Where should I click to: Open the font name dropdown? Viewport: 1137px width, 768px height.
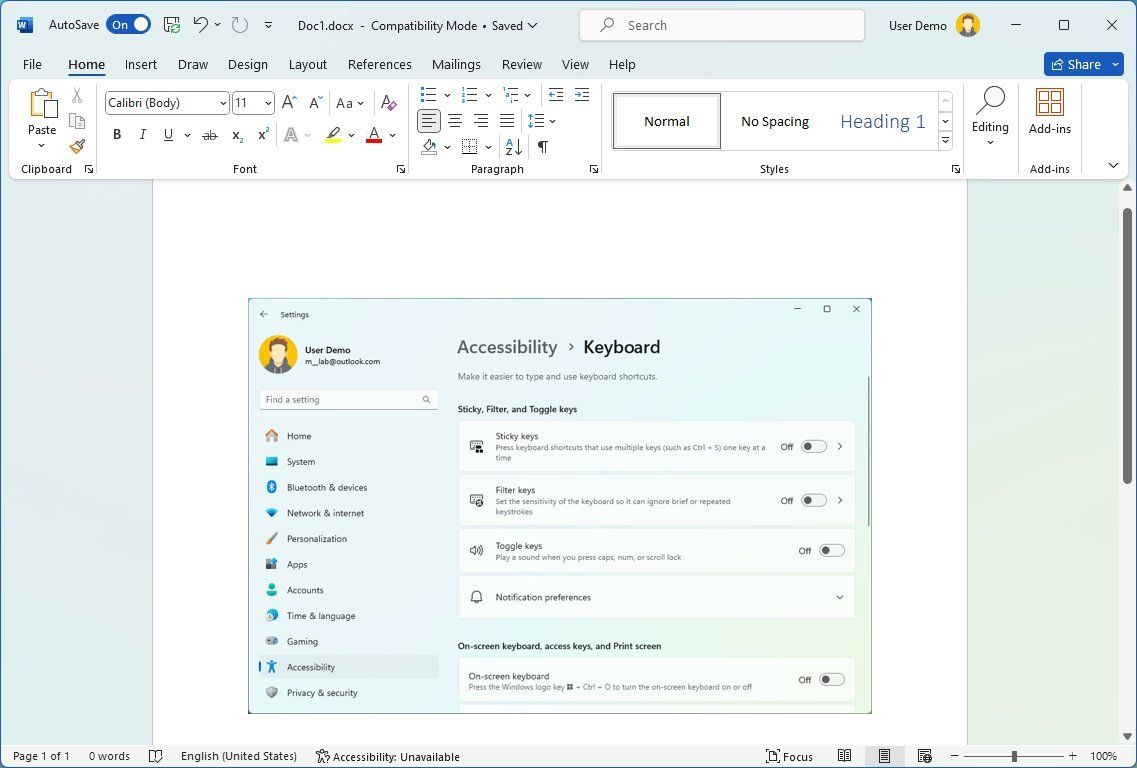223,103
